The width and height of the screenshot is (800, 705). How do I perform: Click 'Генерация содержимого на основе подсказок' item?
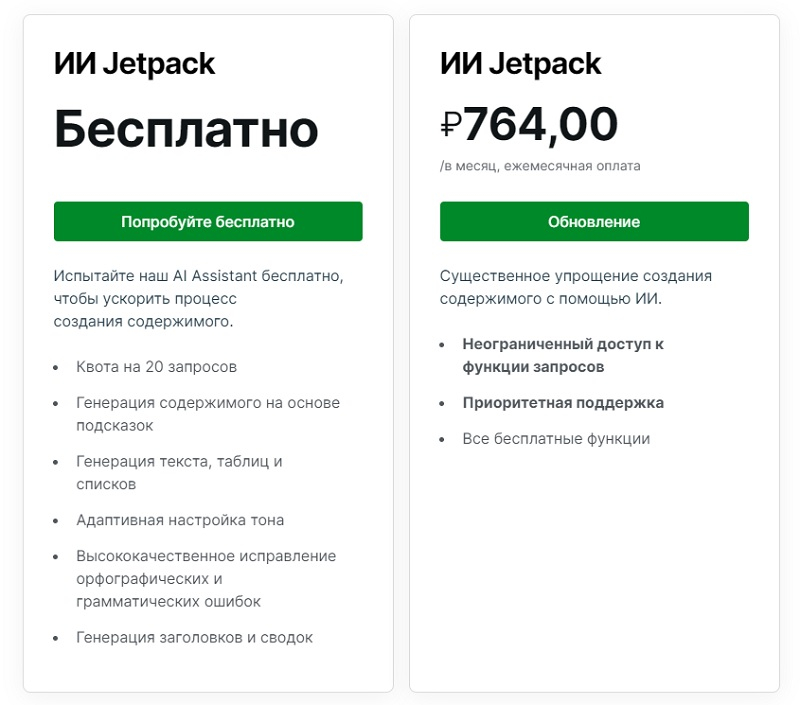(x=207, y=414)
